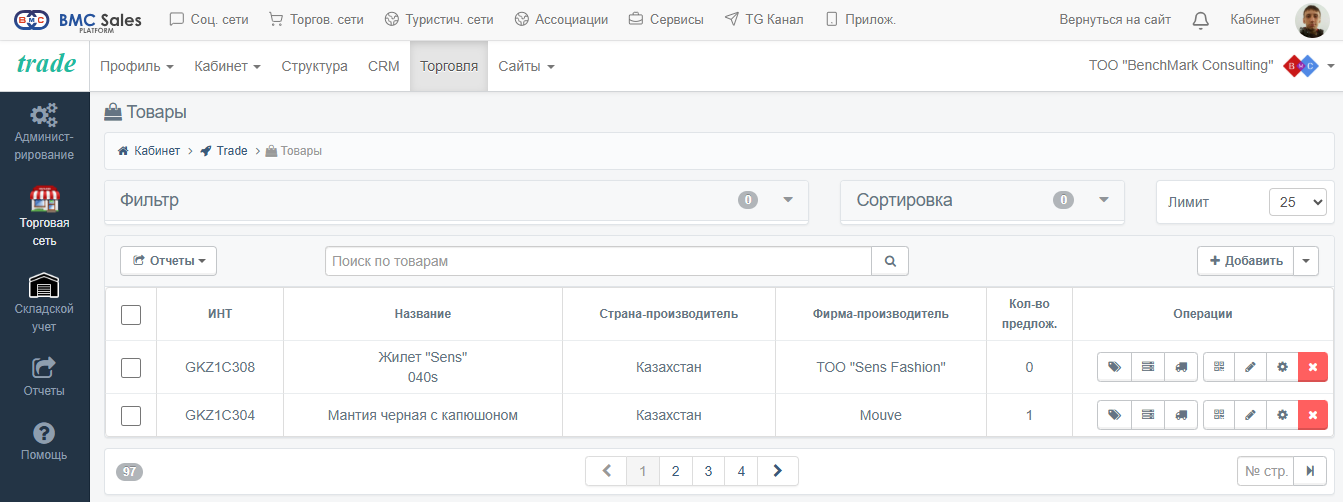
Task: Open Отчеты in the left sidebar
Action: 44,377
